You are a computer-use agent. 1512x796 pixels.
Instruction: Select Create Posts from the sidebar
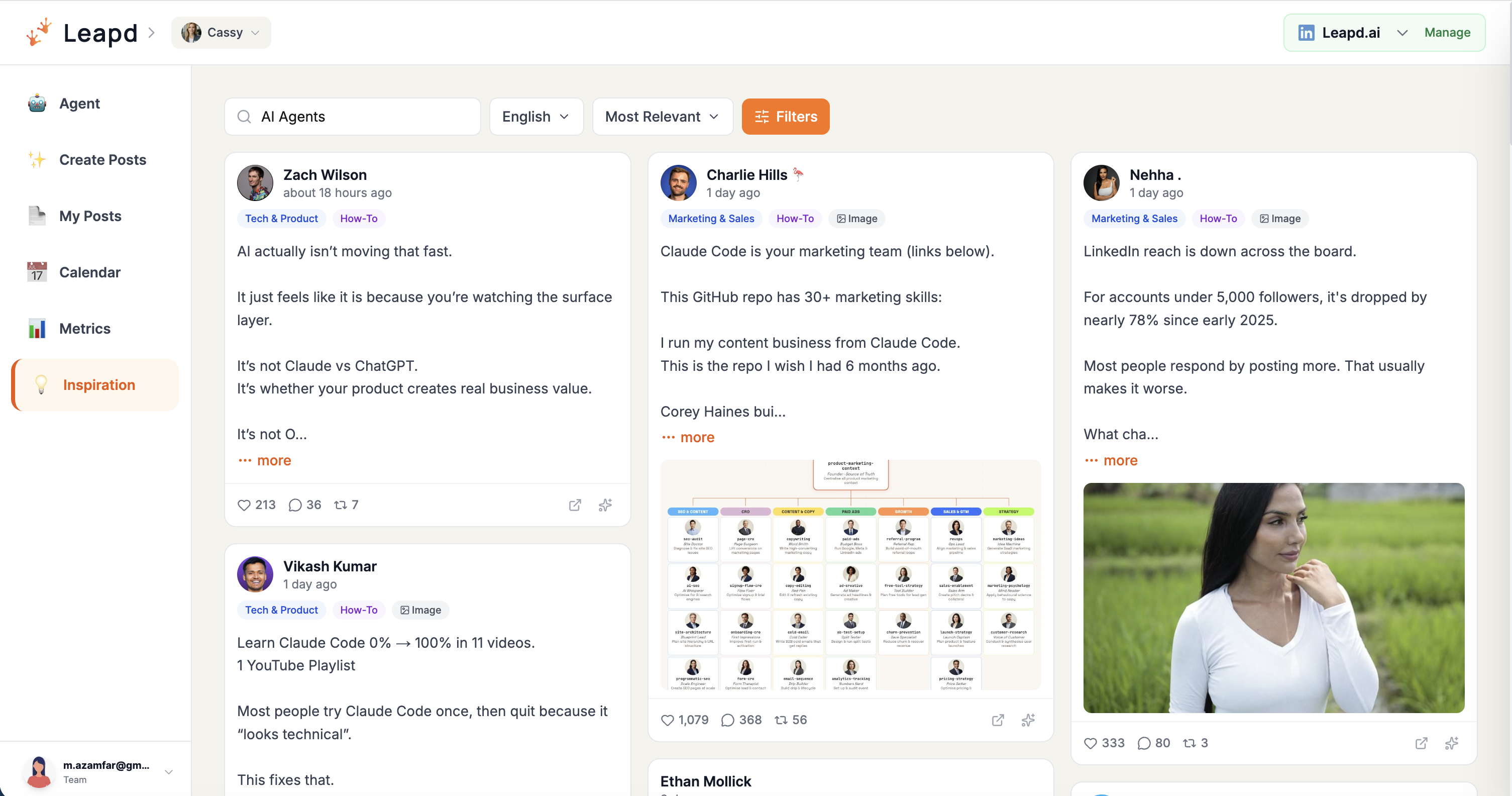pos(102,160)
